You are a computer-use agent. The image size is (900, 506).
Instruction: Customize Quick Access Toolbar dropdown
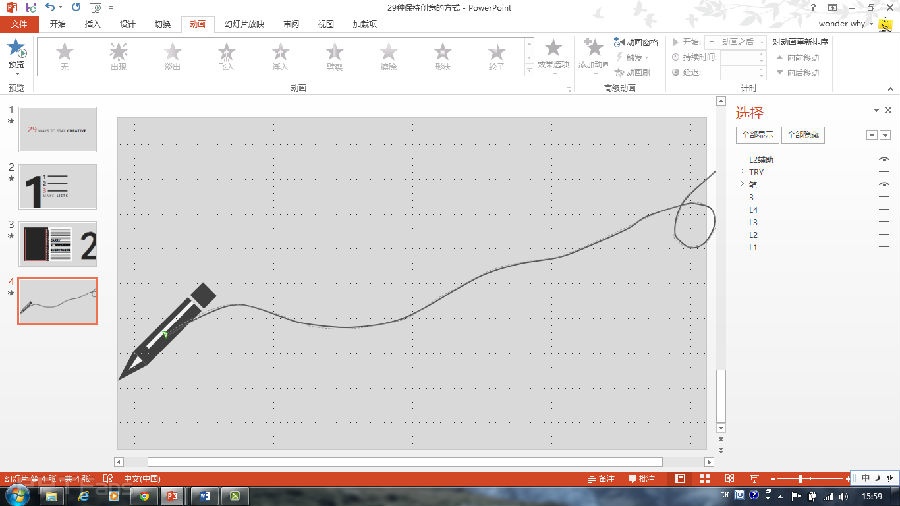point(111,7)
